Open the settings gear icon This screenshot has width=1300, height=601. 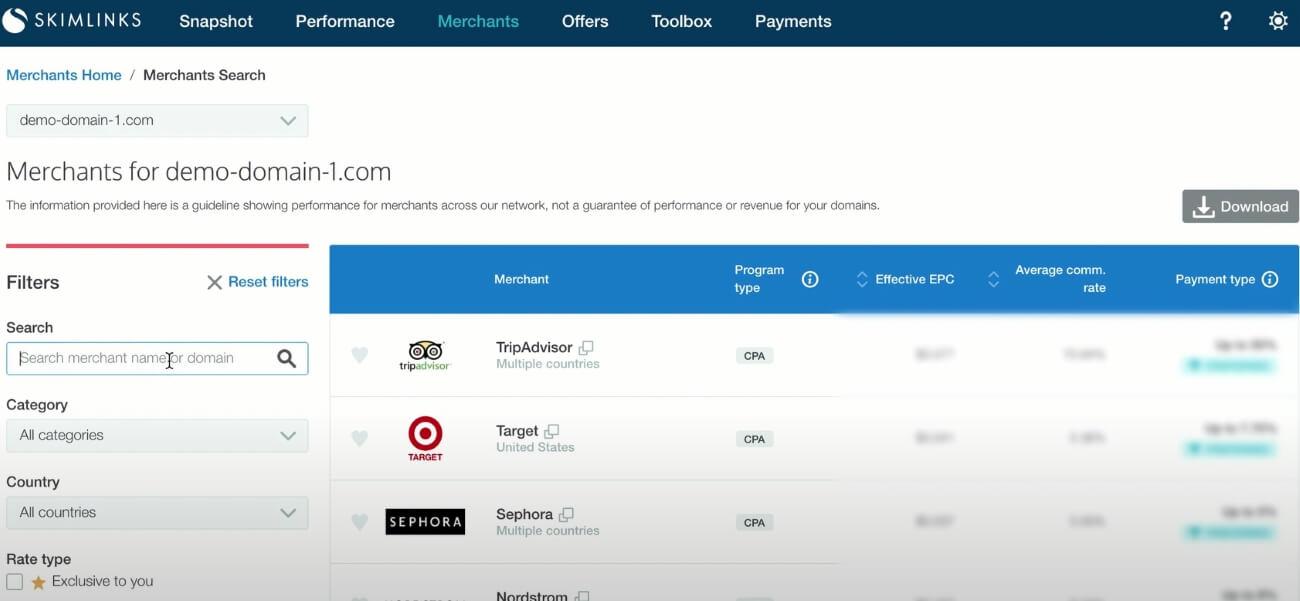(1278, 21)
